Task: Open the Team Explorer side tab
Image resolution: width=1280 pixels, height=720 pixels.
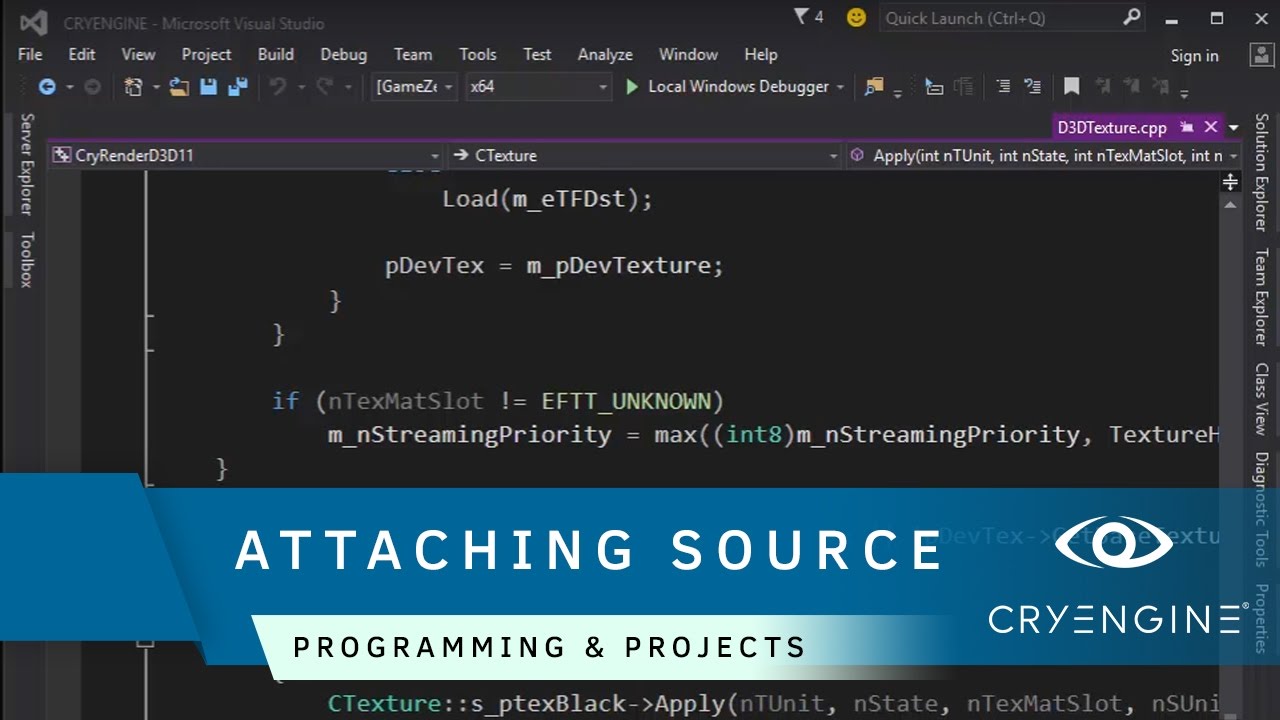Action: coord(1261,297)
